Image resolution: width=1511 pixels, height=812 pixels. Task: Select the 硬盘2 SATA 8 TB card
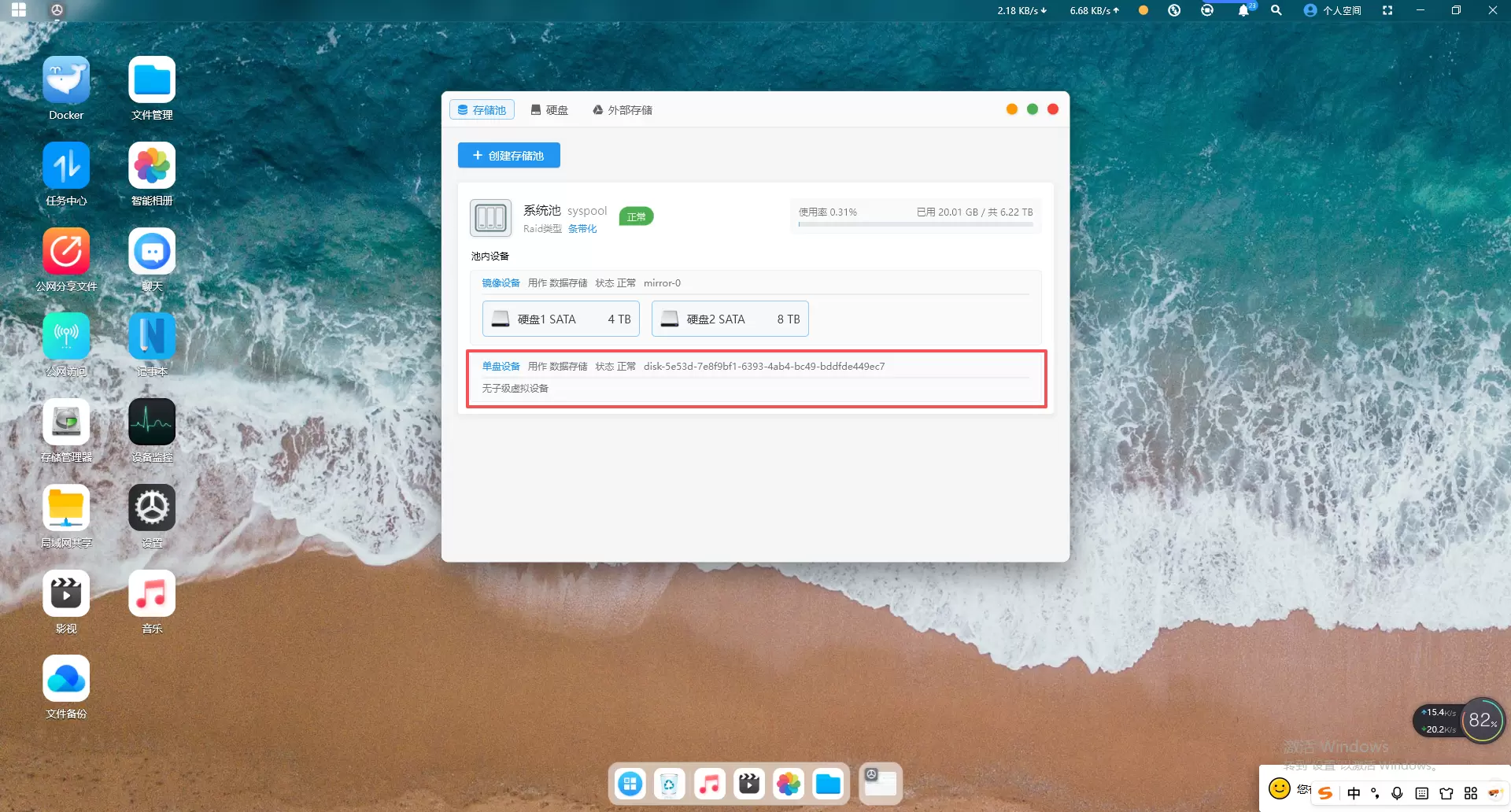tap(730, 319)
